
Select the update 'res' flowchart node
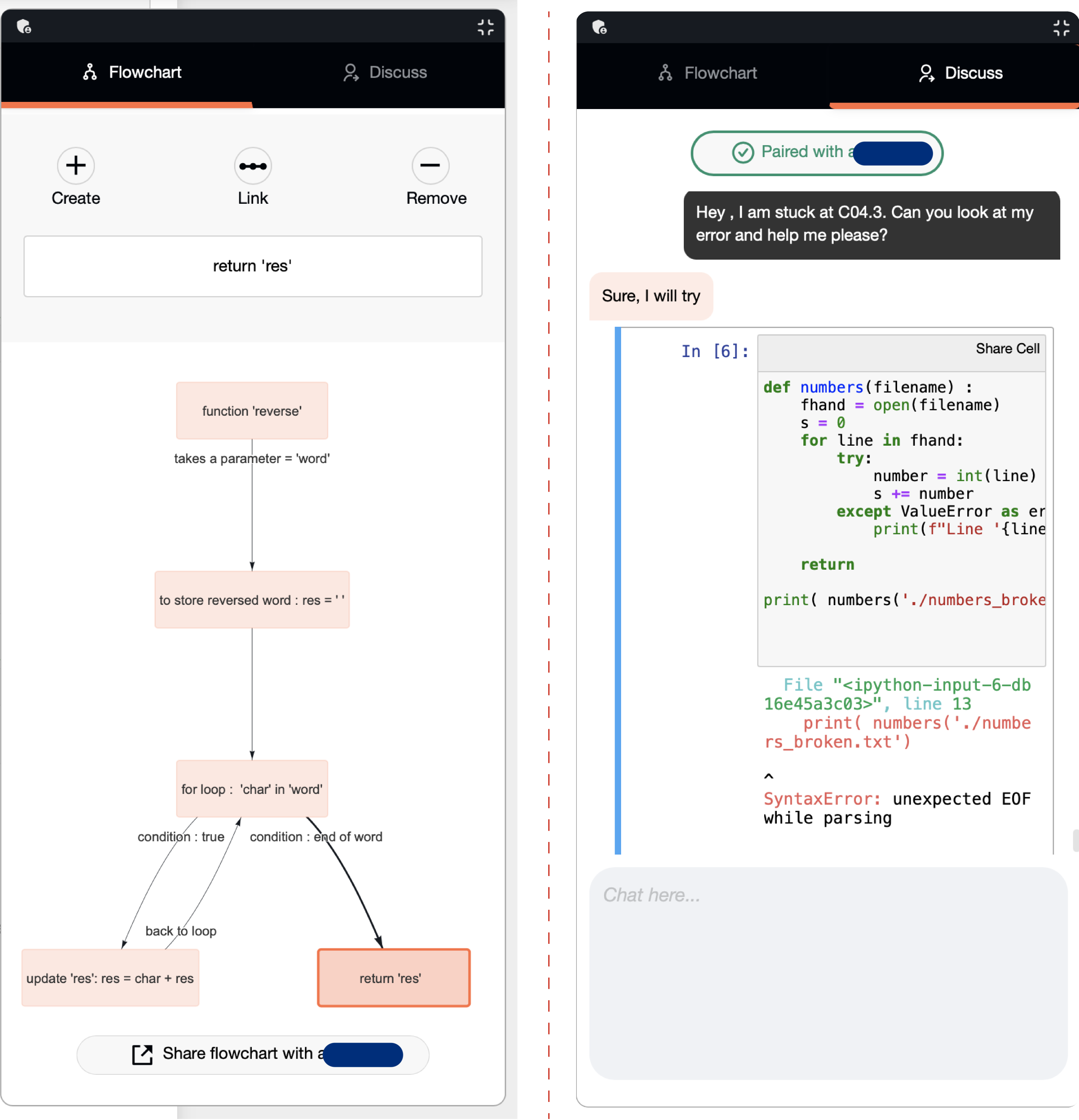click(110, 978)
